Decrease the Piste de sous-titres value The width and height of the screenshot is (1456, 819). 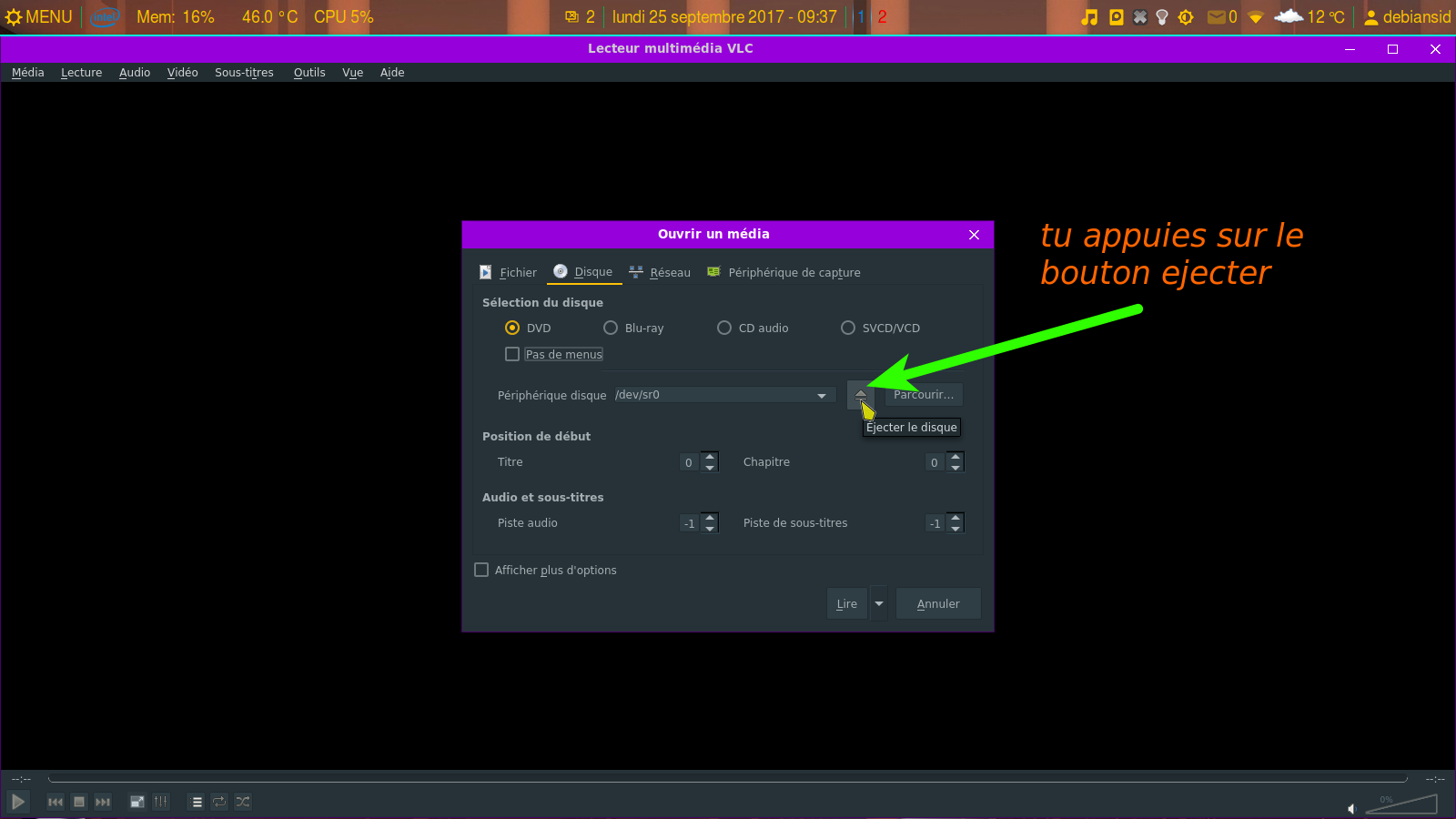point(955,529)
